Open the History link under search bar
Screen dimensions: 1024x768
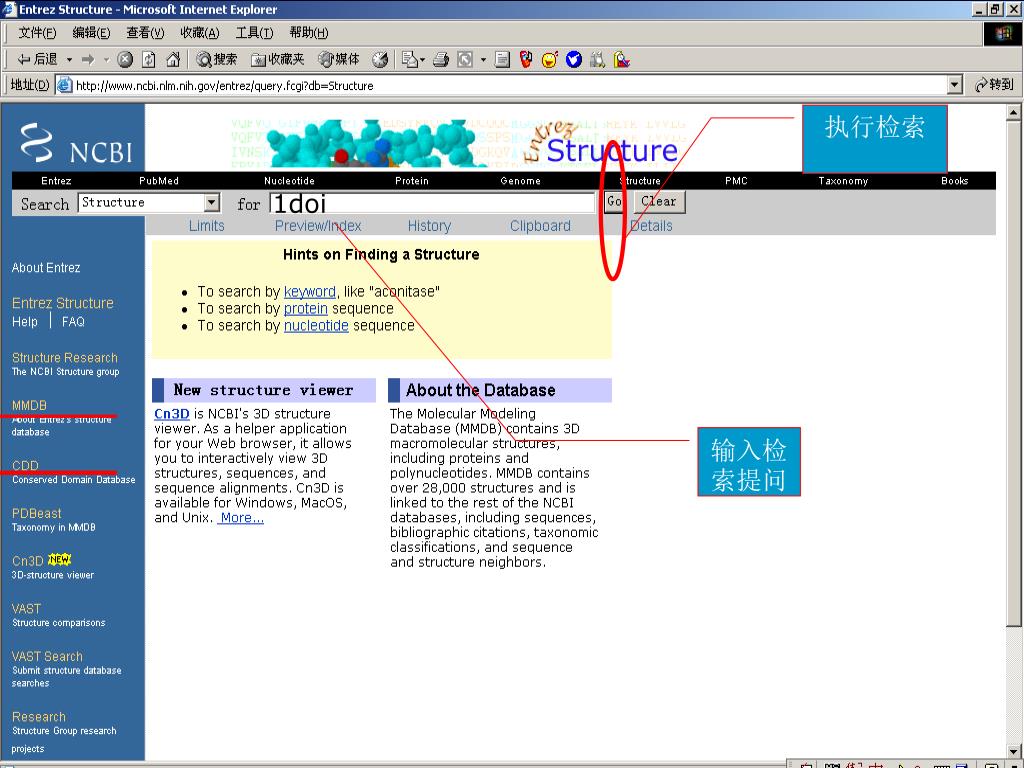(429, 226)
